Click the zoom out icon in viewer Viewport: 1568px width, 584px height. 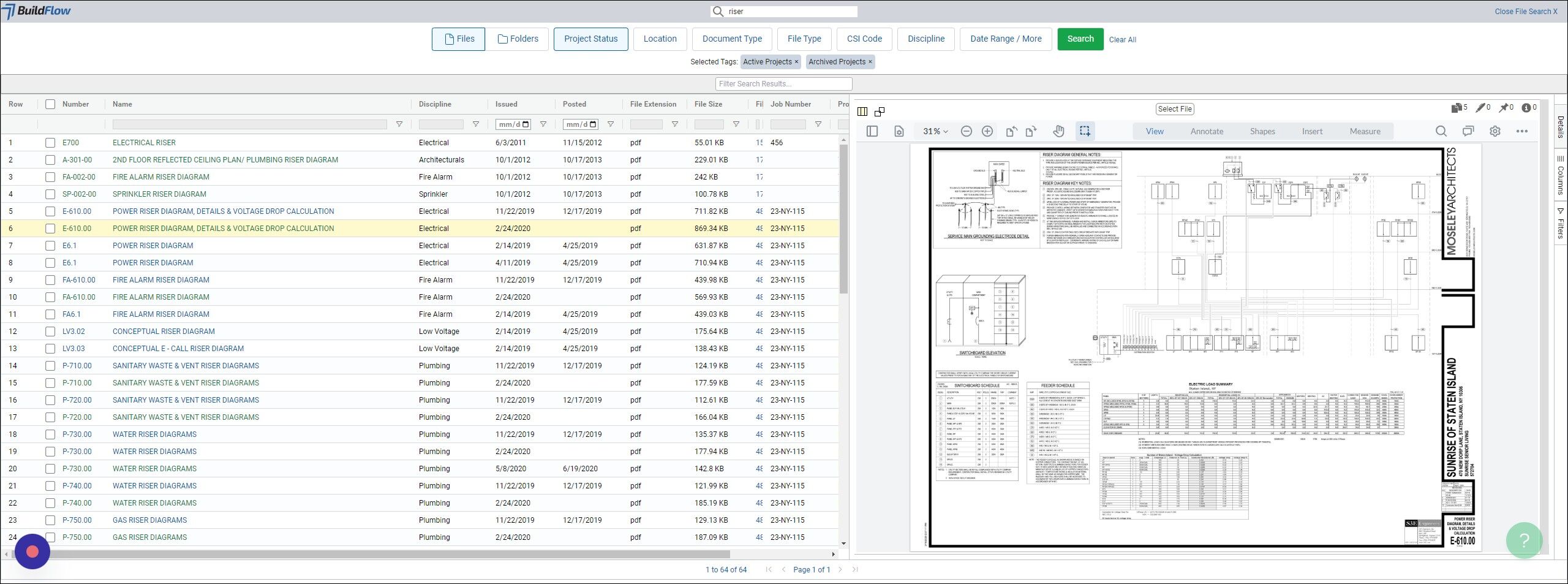(x=966, y=131)
